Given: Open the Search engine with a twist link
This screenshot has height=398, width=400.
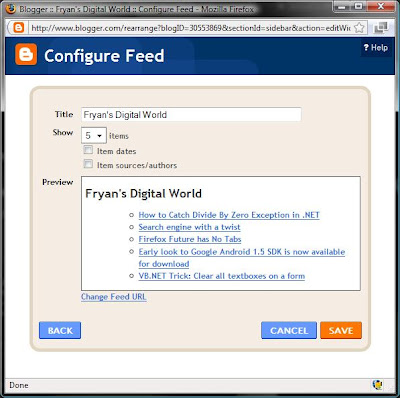Looking at the screenshot, I should pyautogui.click(x=189, y=227).
